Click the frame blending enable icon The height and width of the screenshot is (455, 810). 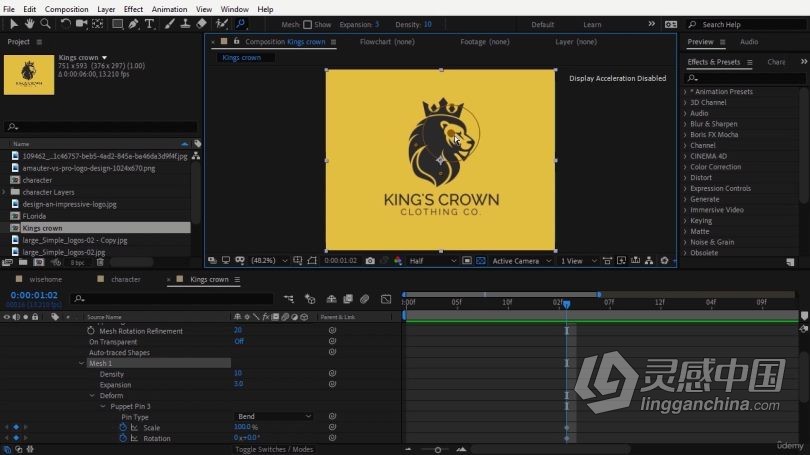tap(348, 299)
